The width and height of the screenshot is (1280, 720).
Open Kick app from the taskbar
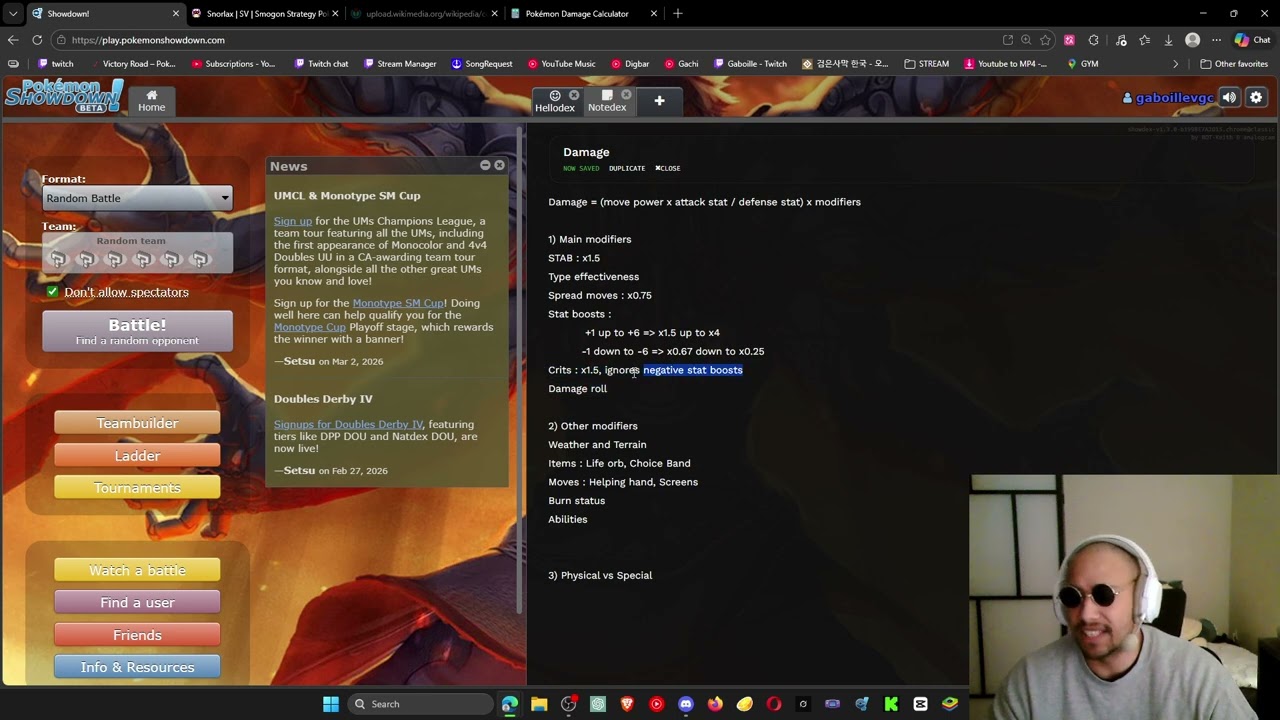pos(891,704)
